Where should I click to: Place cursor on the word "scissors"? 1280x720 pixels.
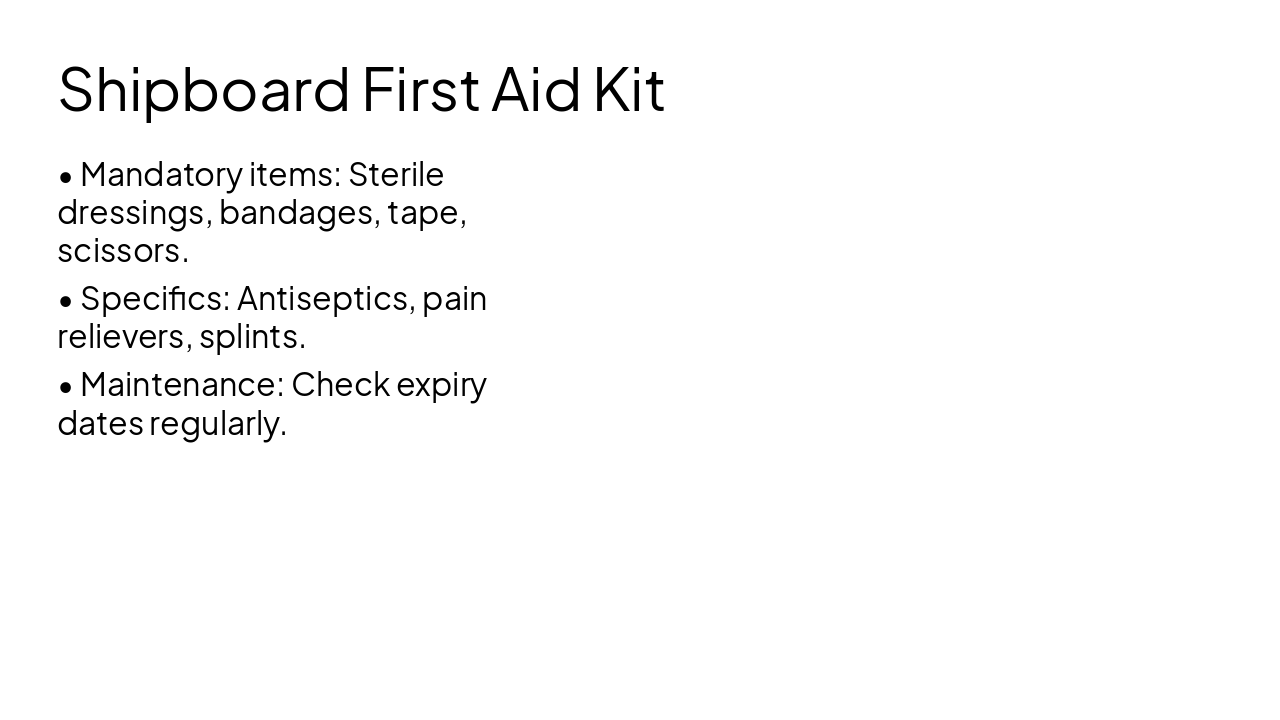pyautogui.click(x=119, y=251)
